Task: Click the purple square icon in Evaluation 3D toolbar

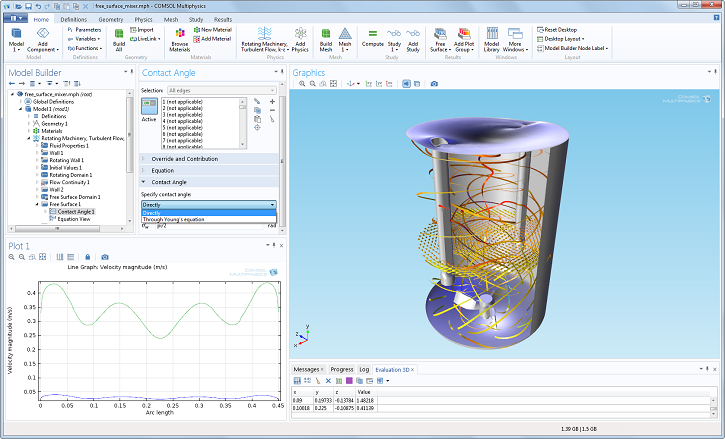Action: pos(349,381)
